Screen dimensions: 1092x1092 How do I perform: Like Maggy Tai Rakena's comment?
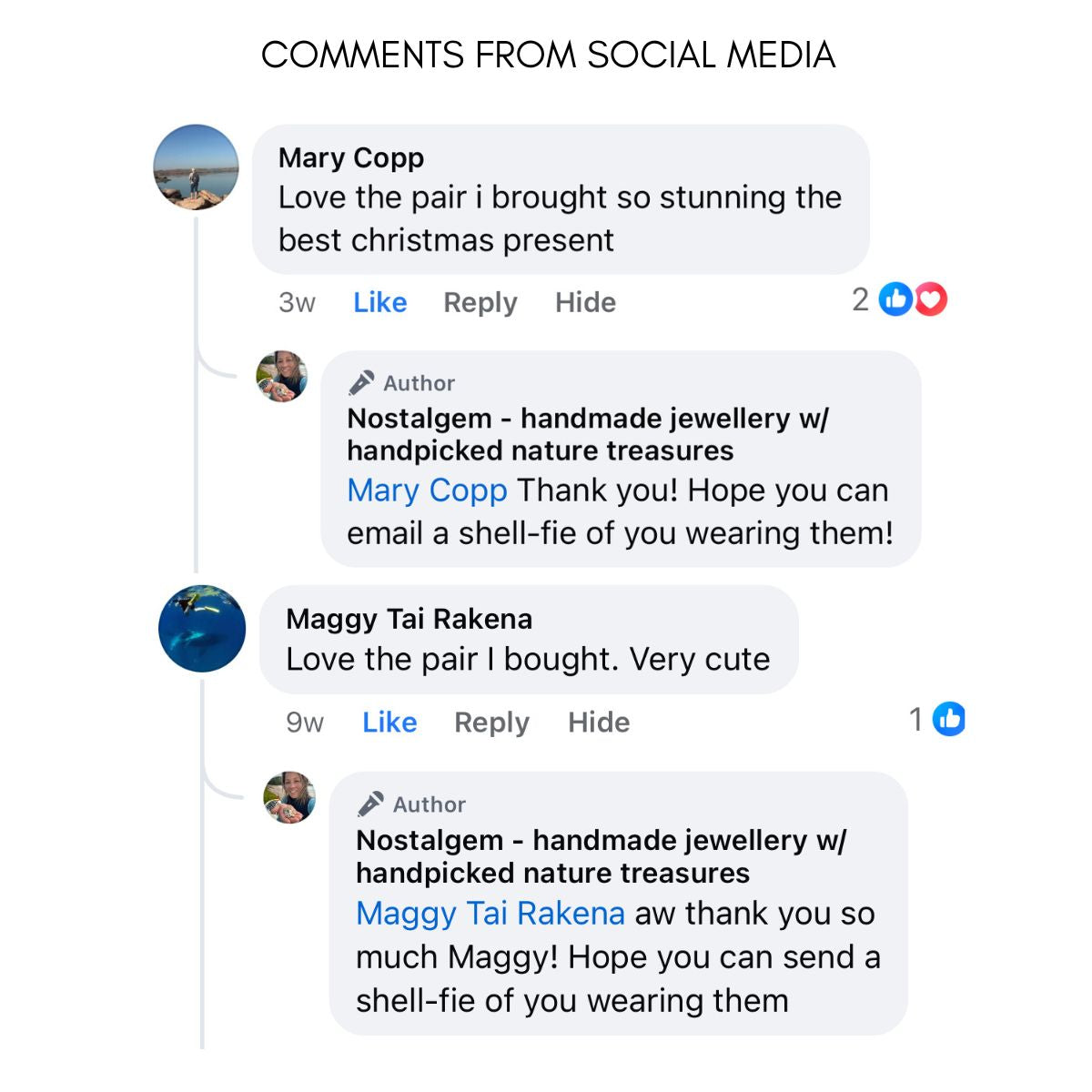pos(389,723)
